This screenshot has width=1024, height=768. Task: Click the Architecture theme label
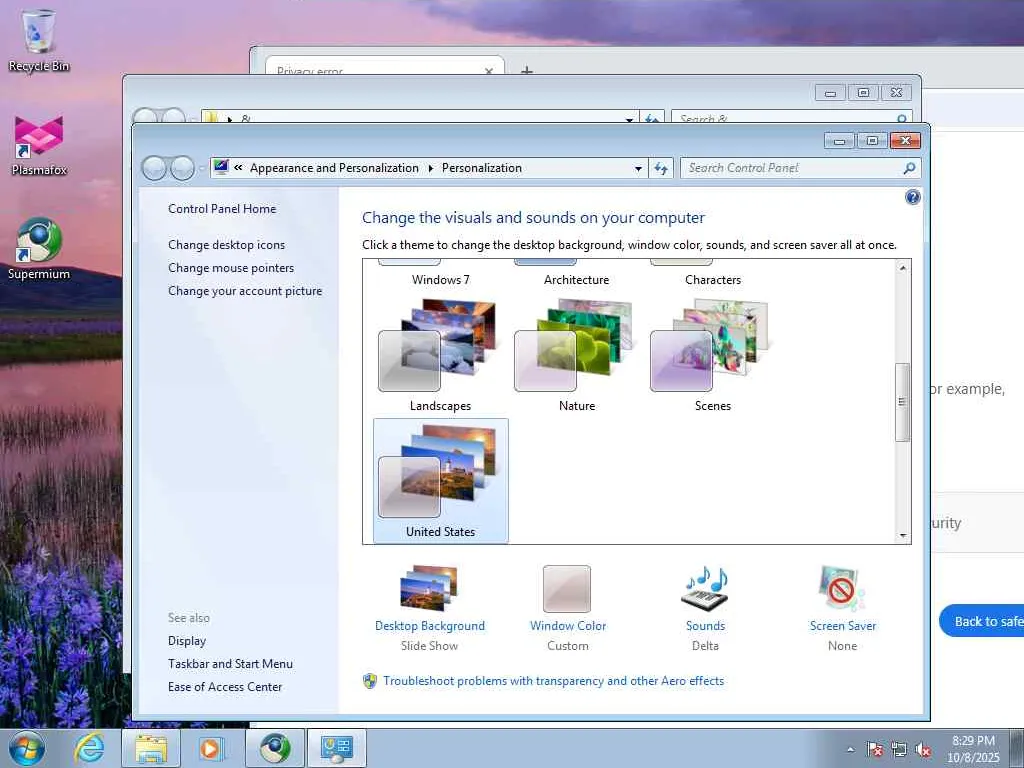point(577,280)
